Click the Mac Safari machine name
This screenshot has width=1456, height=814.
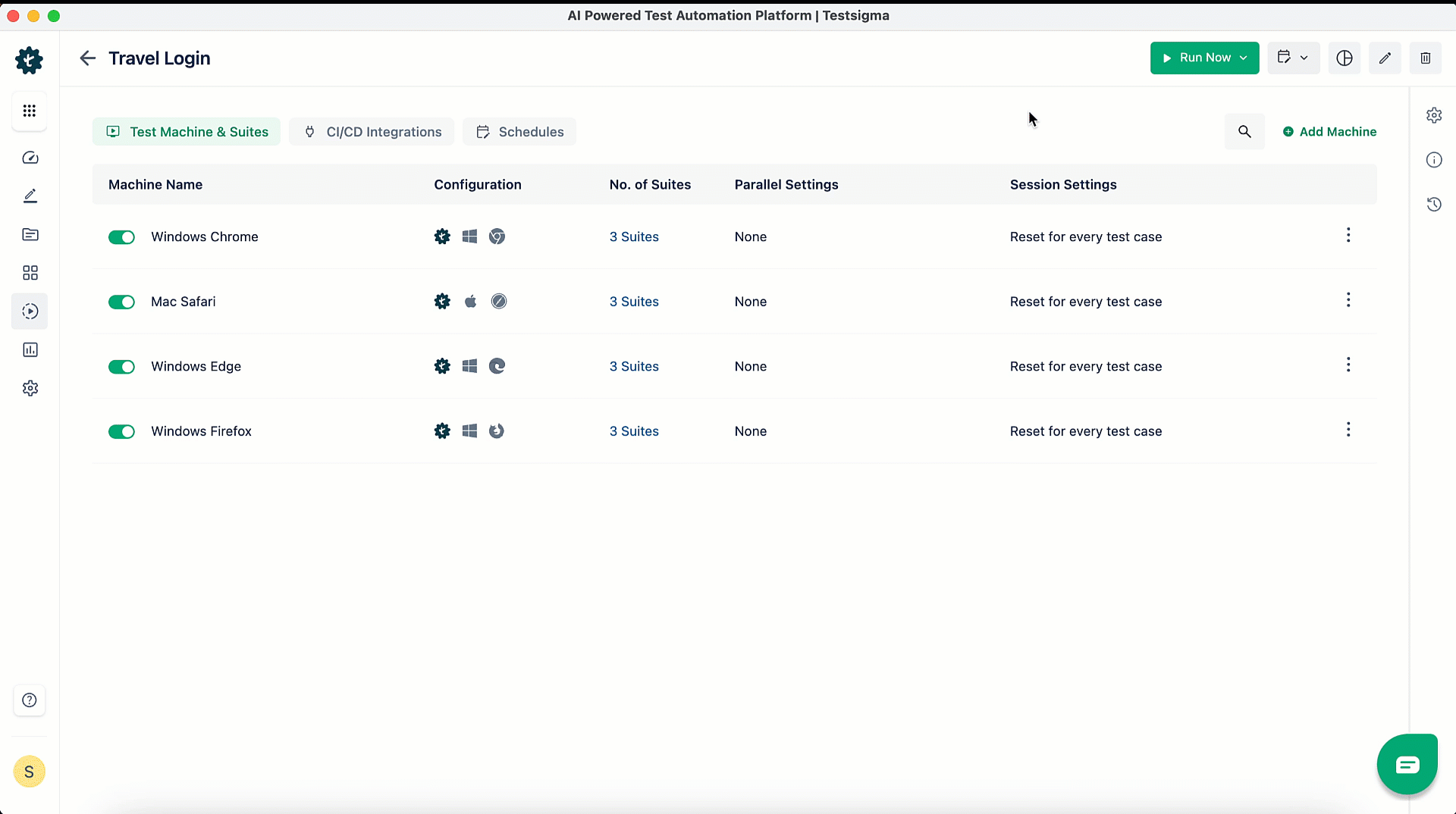pos(184,302)
